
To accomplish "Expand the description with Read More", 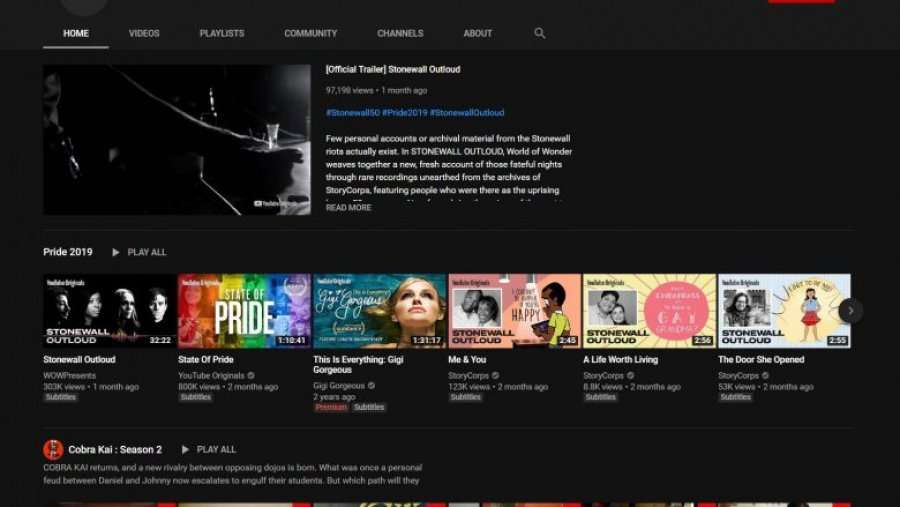I will pos(348,208).
